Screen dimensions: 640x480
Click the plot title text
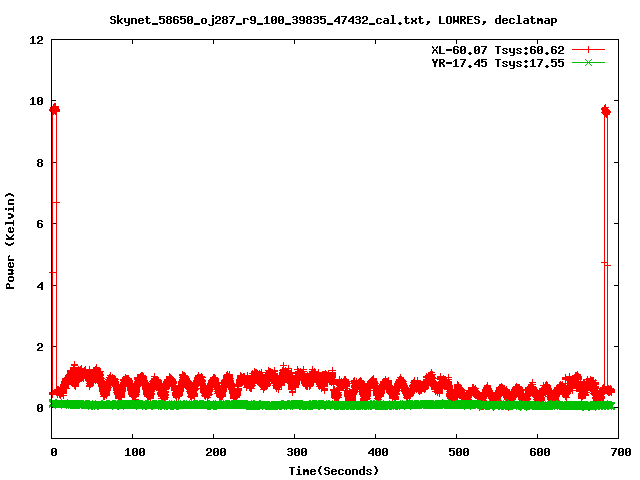pyautogui.click(x=333, y=20)
